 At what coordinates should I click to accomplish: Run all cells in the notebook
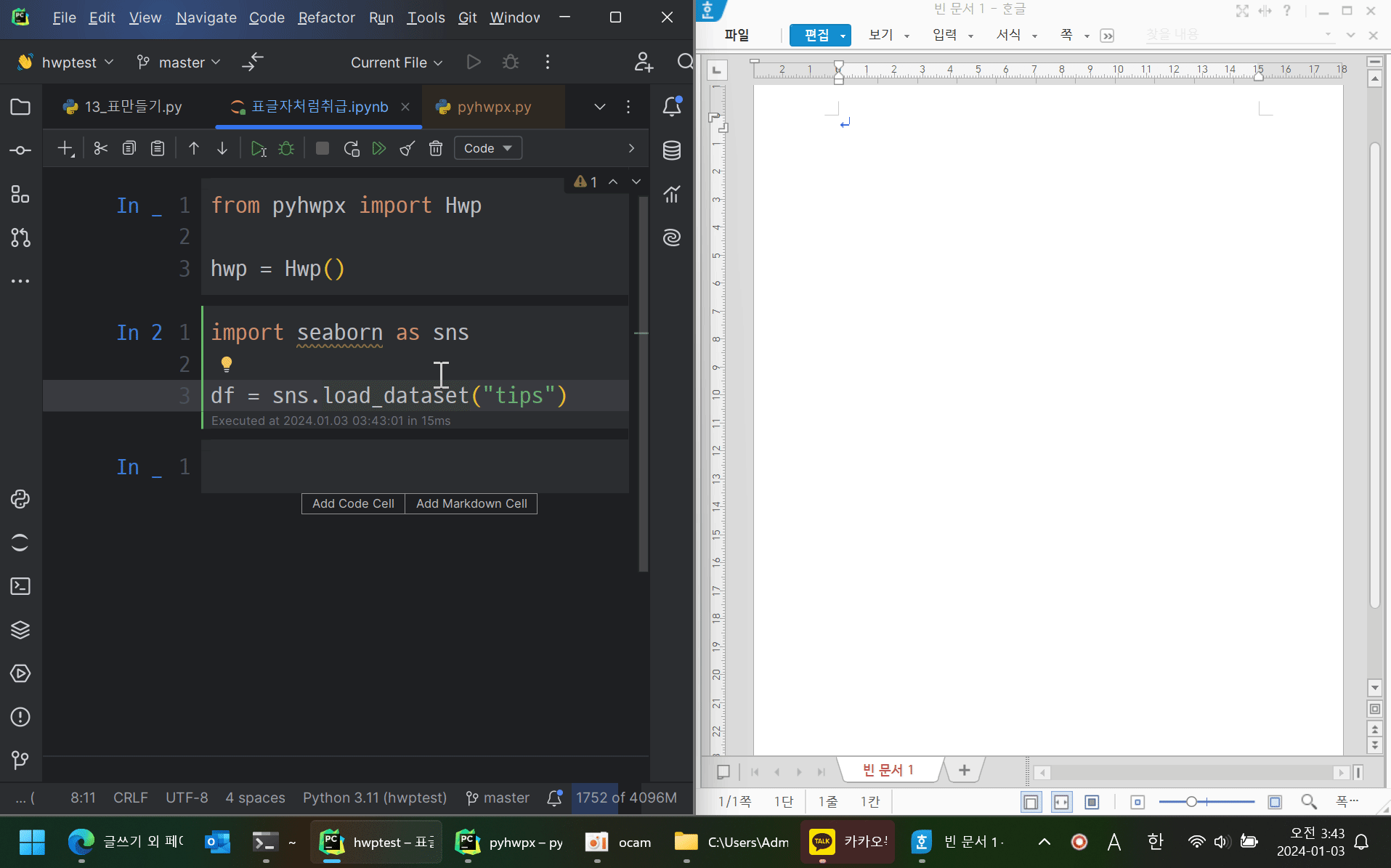pyautogui.click(x=379, y=148)
